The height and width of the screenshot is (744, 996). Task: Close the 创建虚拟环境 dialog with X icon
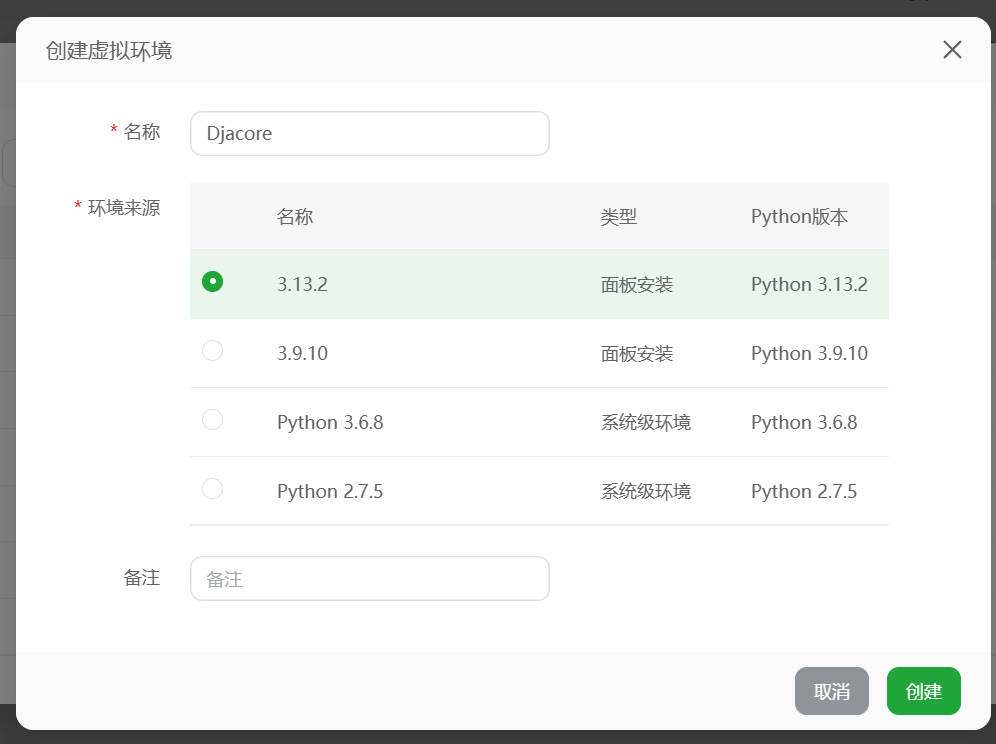click(x=952, y=50)
